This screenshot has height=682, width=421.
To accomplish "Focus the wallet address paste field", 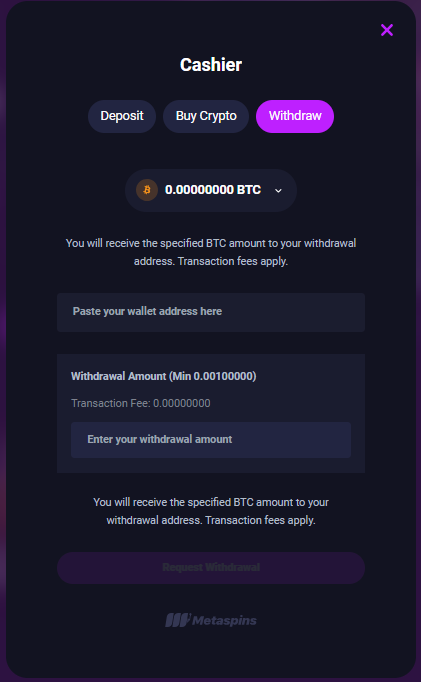I will tap(211, 312).
